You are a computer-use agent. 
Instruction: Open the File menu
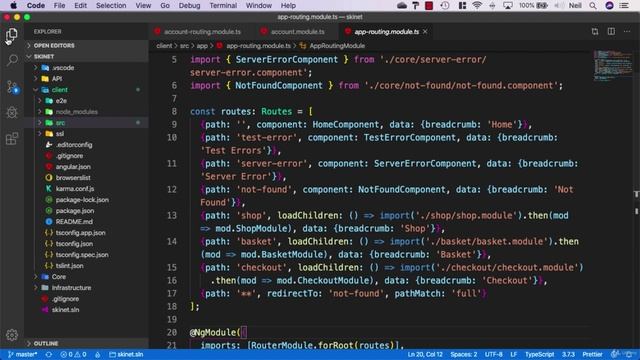point(59,6)
